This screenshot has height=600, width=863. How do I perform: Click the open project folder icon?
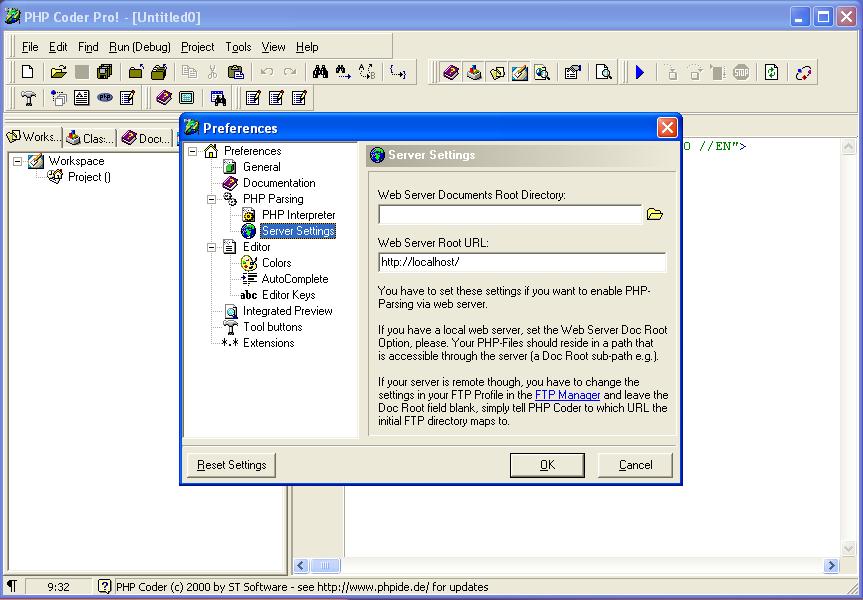coord(136,72)
